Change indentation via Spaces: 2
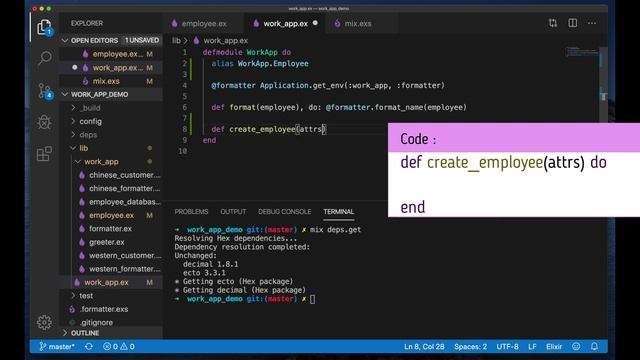 coord(470,347)
